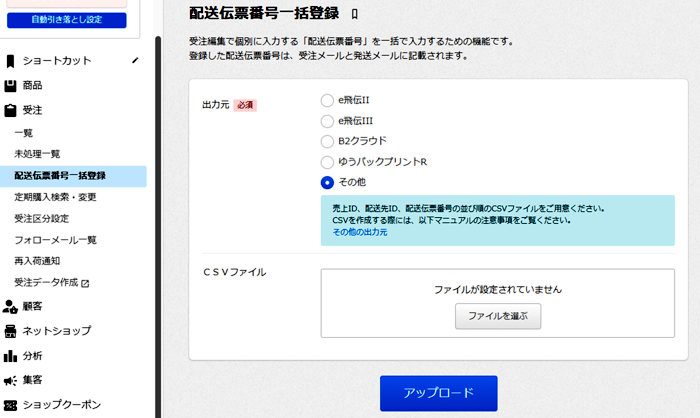Edit shortcuts with the pencil icon
The image size is (700, 418).
135,60
